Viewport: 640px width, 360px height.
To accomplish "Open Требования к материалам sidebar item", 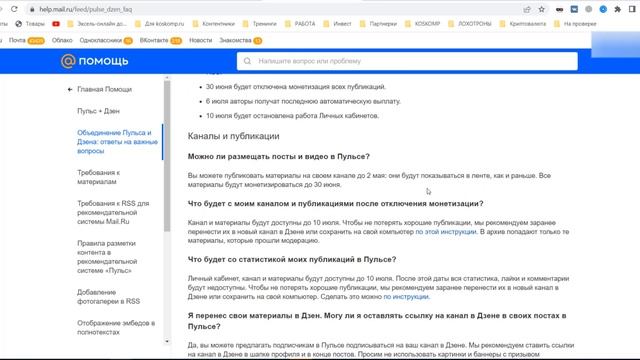I will pyautogui.click(x=98, y=177).
